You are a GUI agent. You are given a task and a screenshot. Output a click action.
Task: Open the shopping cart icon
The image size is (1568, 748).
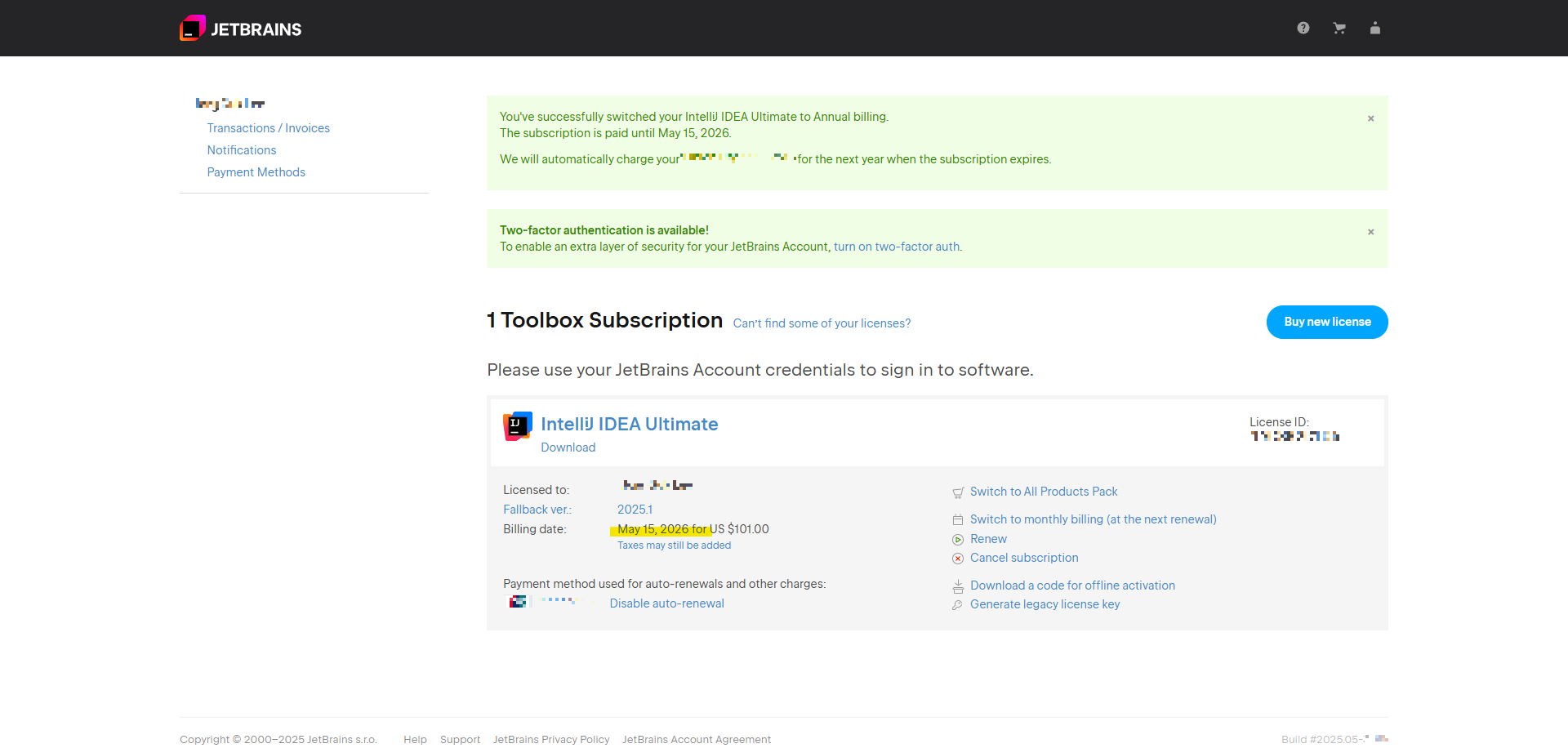tap(1339, 28)
